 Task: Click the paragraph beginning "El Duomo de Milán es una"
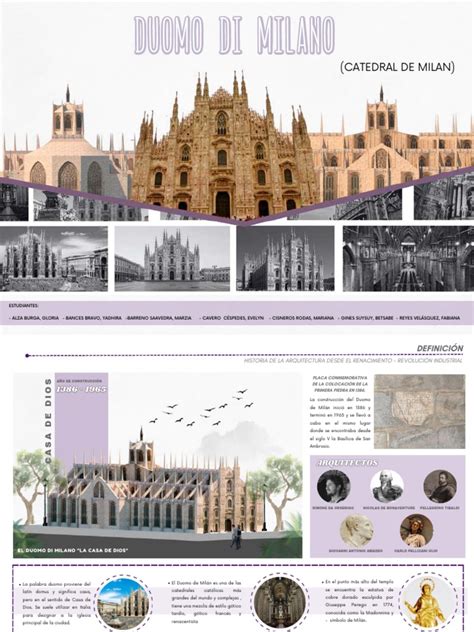[205, 602]
